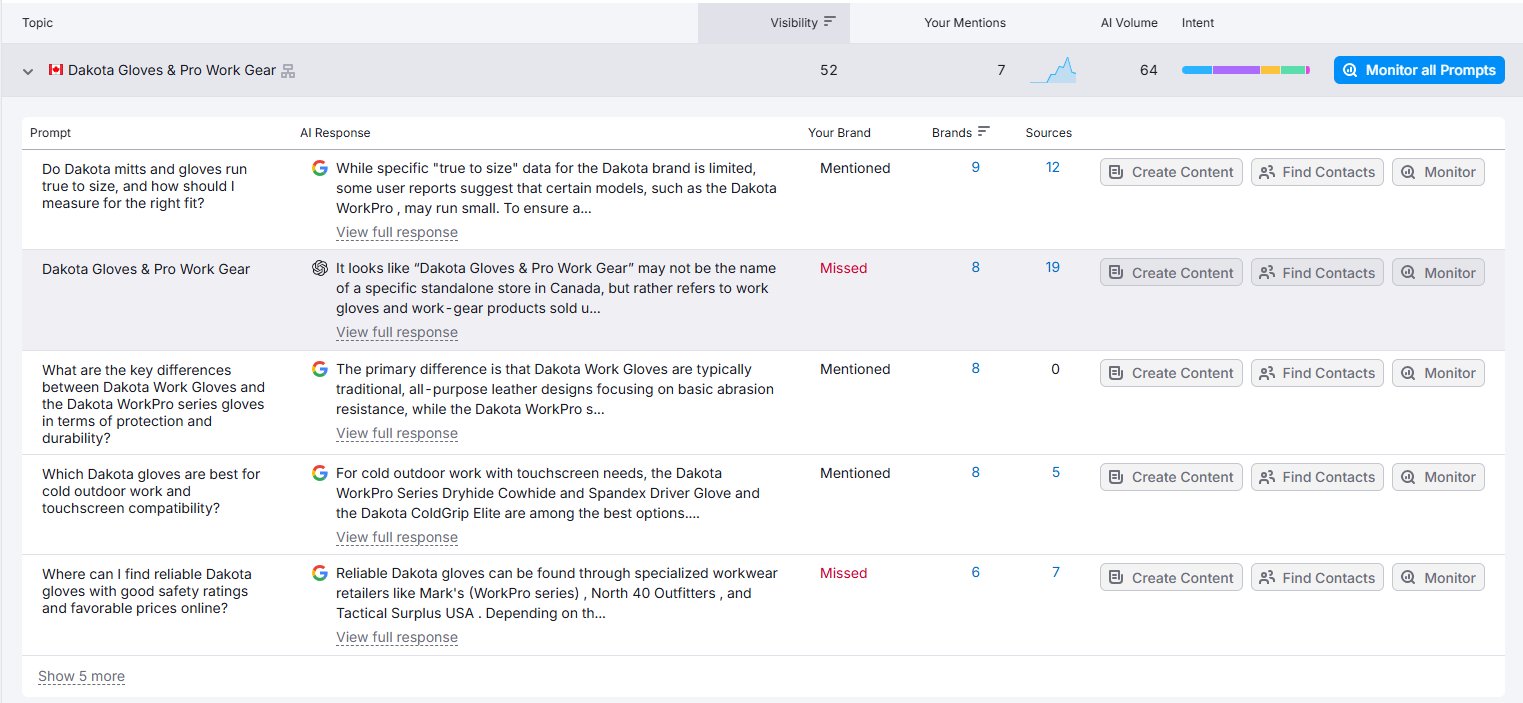The height and width of the screenshot is (703, 1523).
Task: Click the Your Brand column header
Action: [839, 132]
